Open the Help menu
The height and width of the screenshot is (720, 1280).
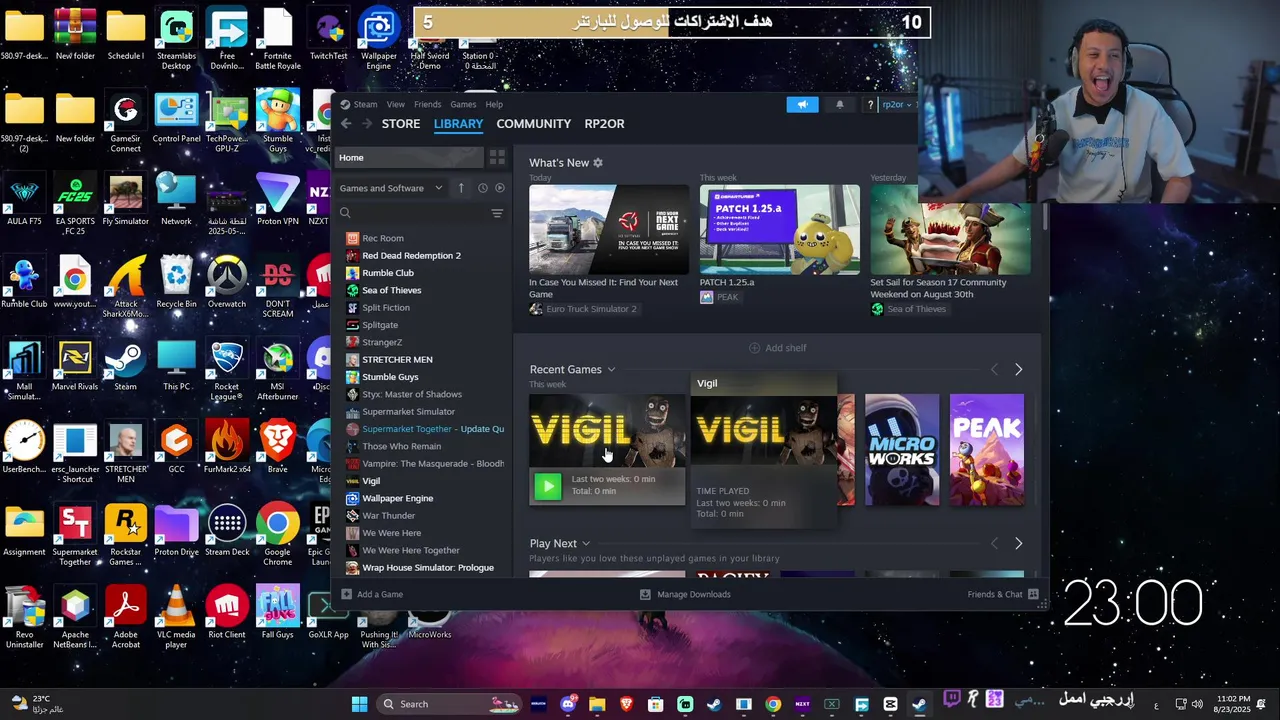(x=494, y=104)
